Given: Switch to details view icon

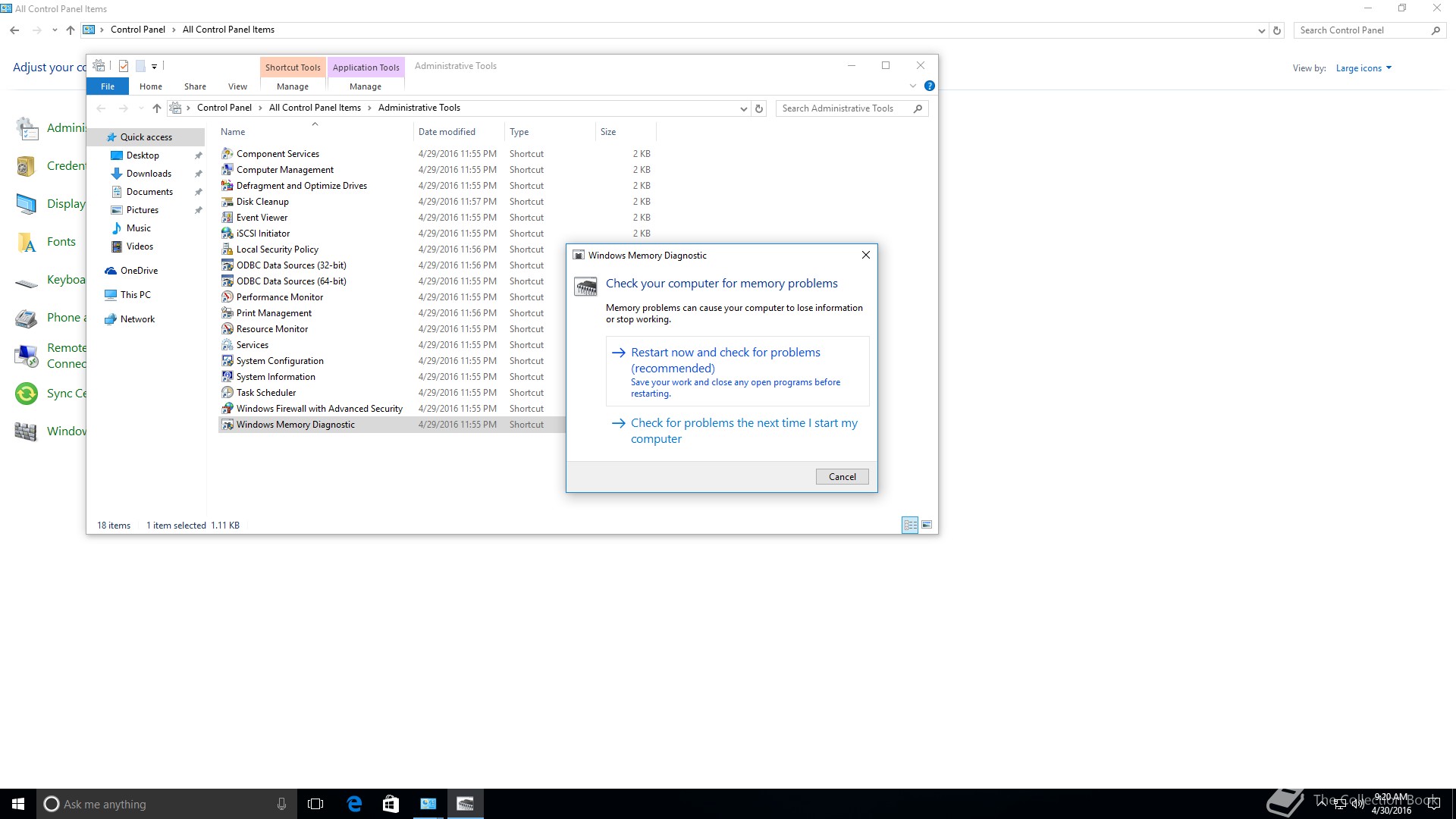Looking at the screenshot, I should click(x=910, y=525).
